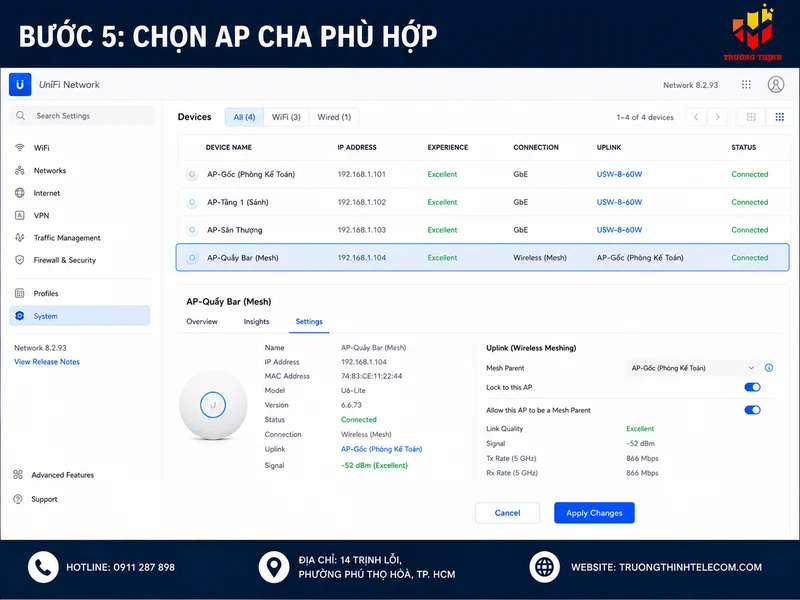Switch to the Insights tab
Viewport: 800px width, 600px height.
[256, 321]
